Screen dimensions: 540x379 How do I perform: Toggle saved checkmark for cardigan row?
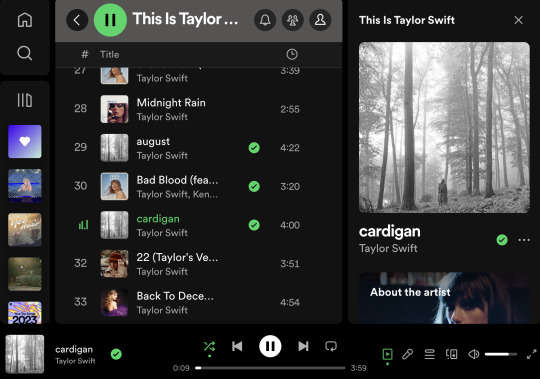254,225
